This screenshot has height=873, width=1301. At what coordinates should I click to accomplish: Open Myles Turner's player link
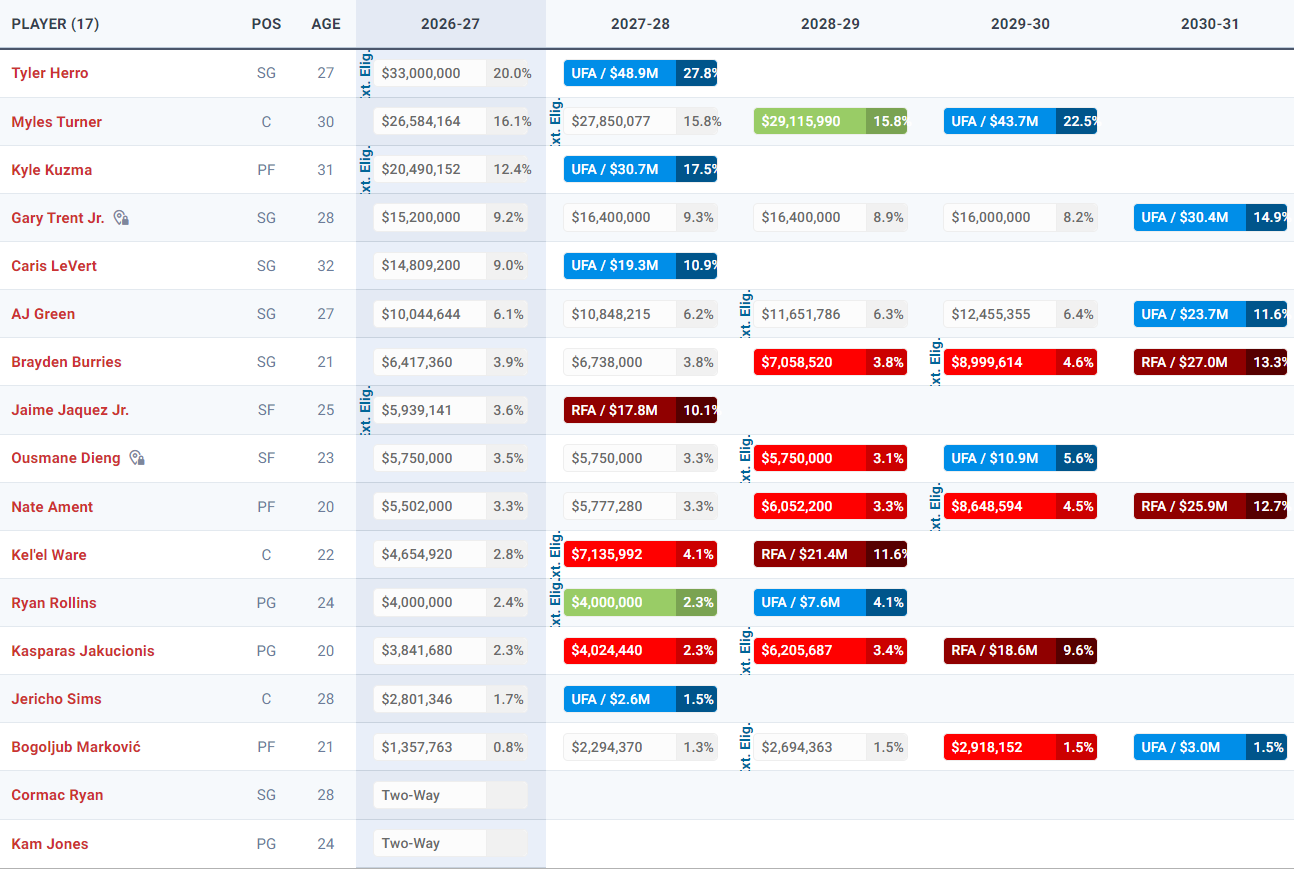tap(57, 122)
